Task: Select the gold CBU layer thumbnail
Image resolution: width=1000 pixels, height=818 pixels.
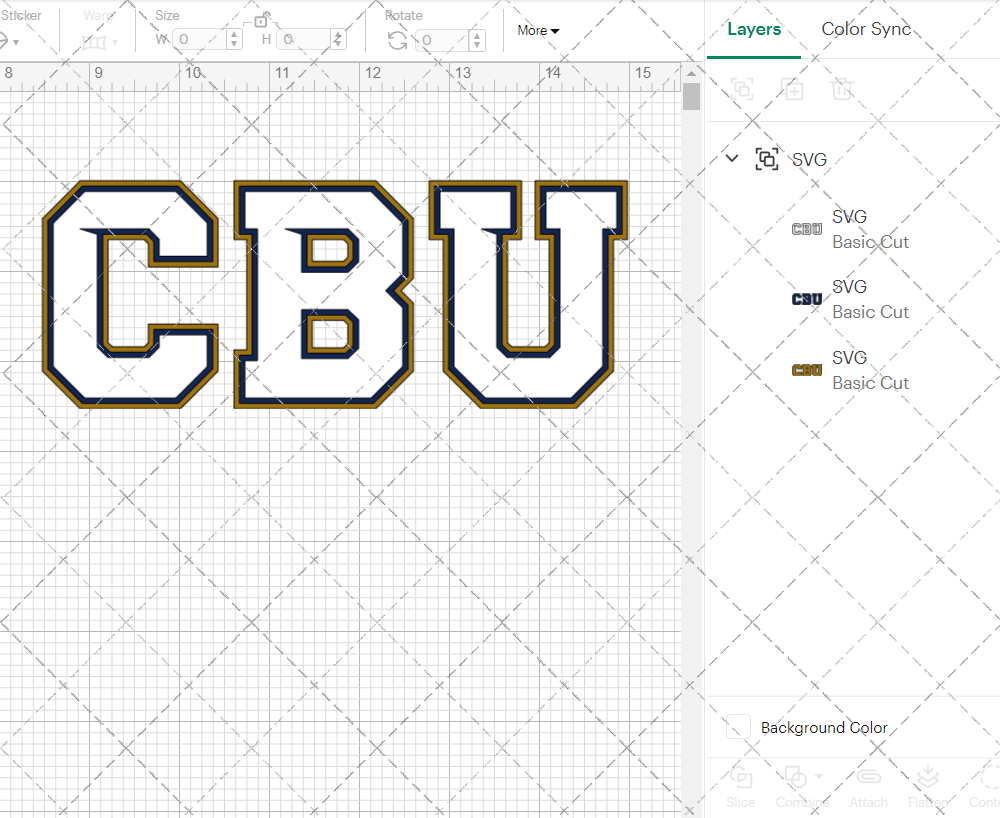Action: tap(807, 369)
